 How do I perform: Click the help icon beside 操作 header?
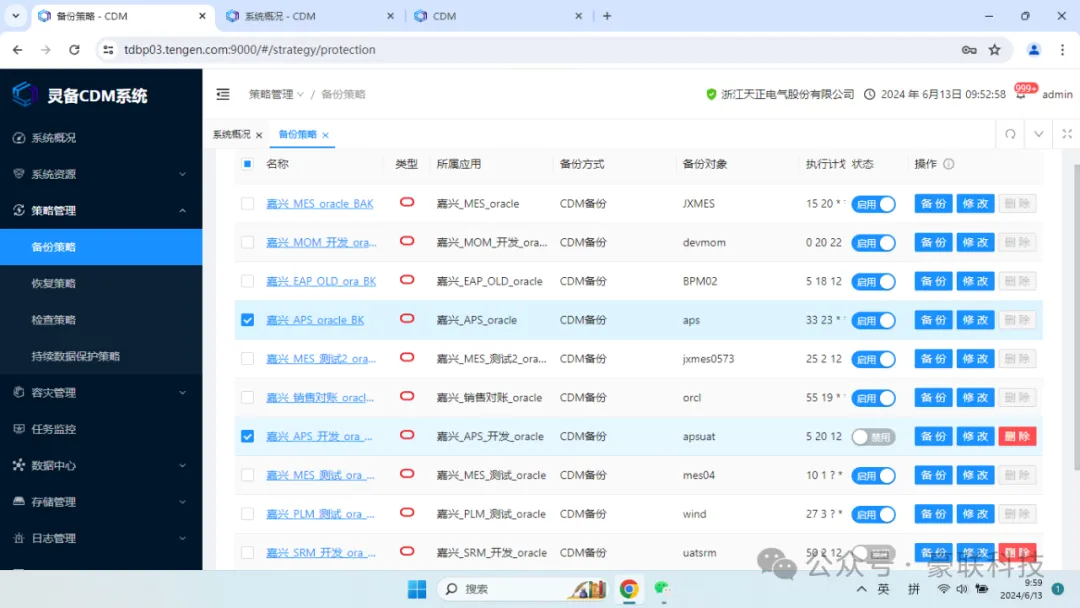tap(948, 164)
